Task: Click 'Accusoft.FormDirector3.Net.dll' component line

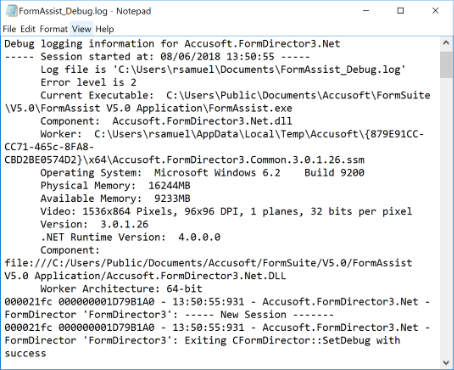Action: [166, 121]
